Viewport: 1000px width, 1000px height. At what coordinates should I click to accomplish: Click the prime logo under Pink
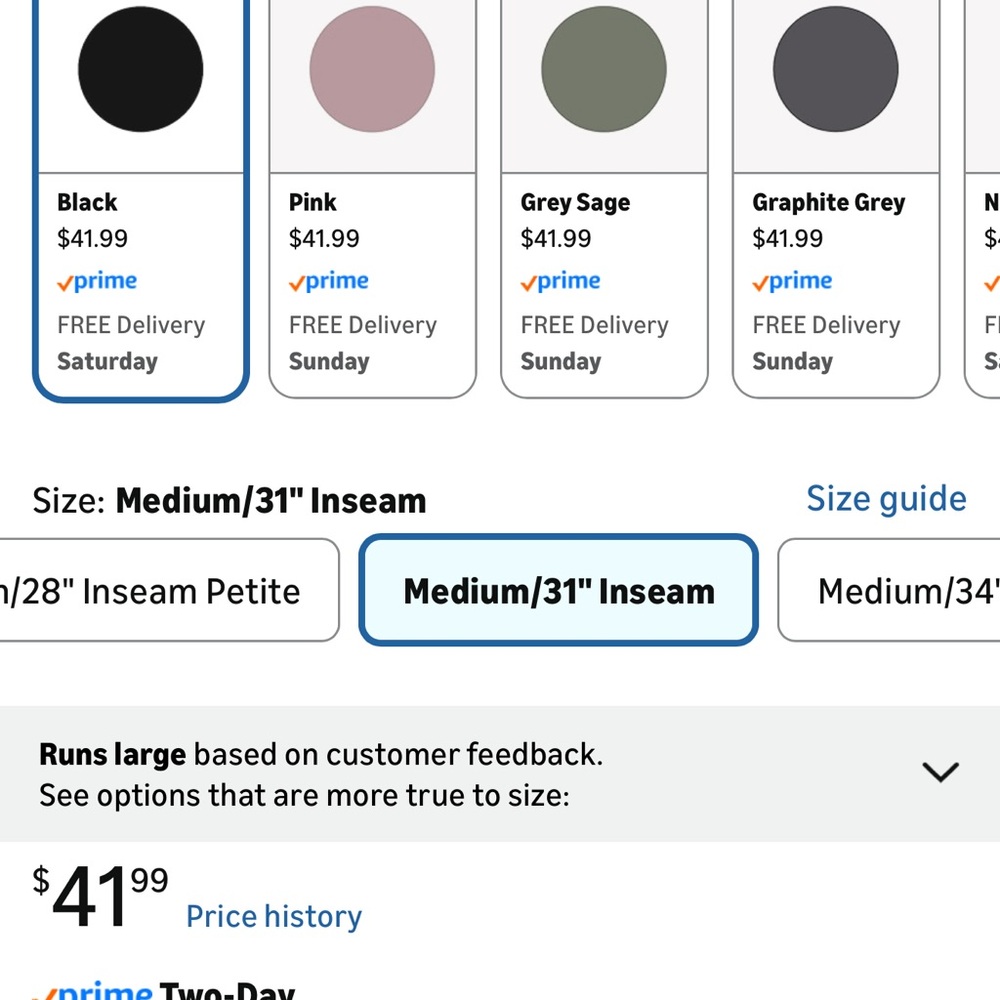327,282
